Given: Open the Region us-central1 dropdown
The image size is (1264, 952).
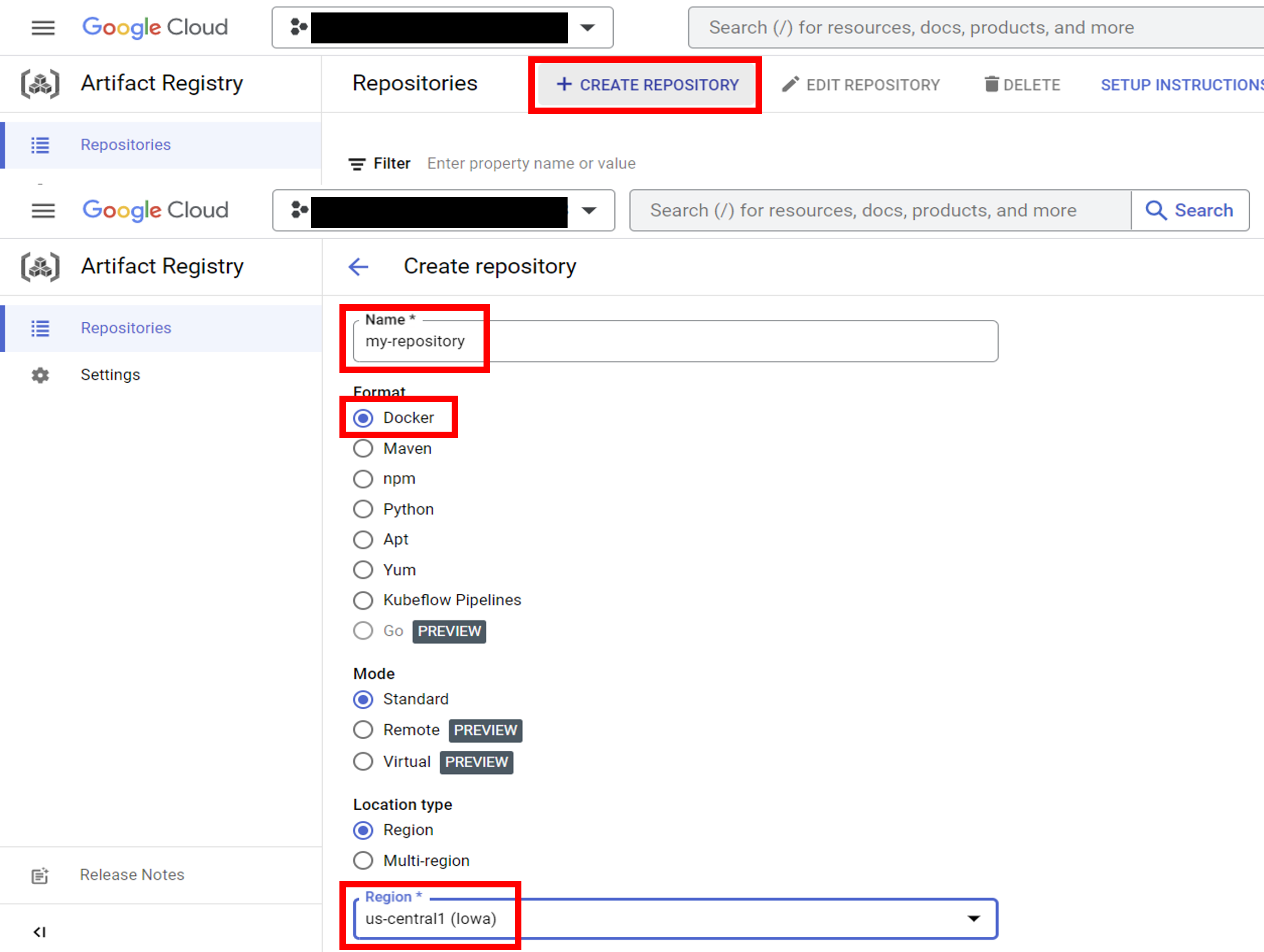Looking at the screenshot, I should [676, 918].
